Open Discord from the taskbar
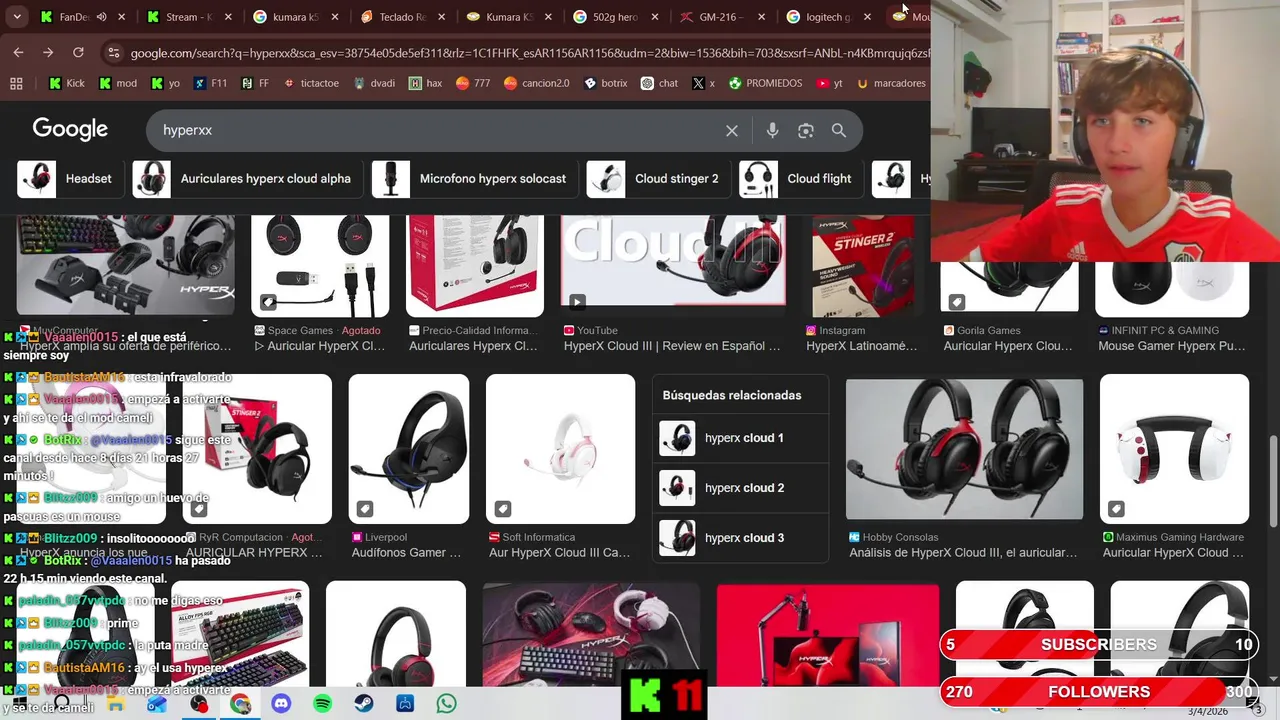Screen dimensions: 1280x720 281,704
